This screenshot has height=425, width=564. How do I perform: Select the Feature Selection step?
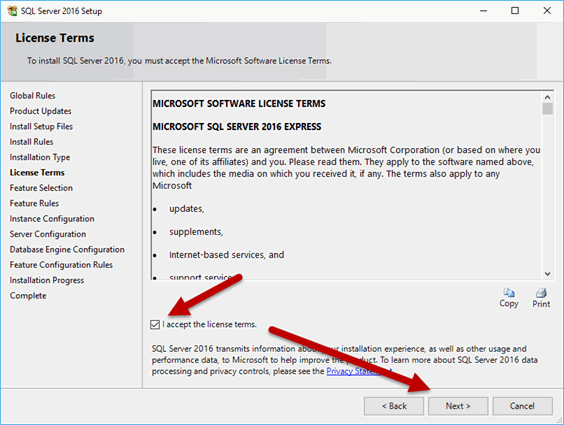point(41,188)
